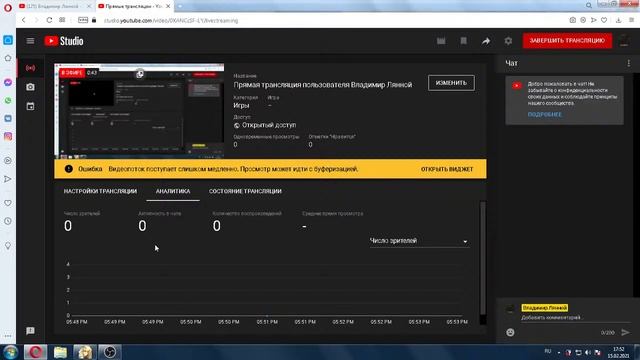Open OBS Studio from the taskbar

point(109,352)
